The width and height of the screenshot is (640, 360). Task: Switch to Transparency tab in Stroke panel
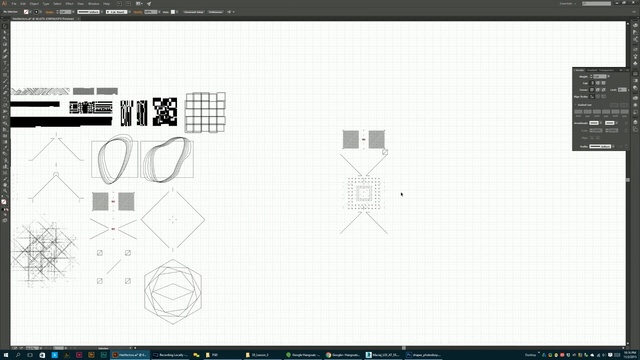[x=606, y=70]
